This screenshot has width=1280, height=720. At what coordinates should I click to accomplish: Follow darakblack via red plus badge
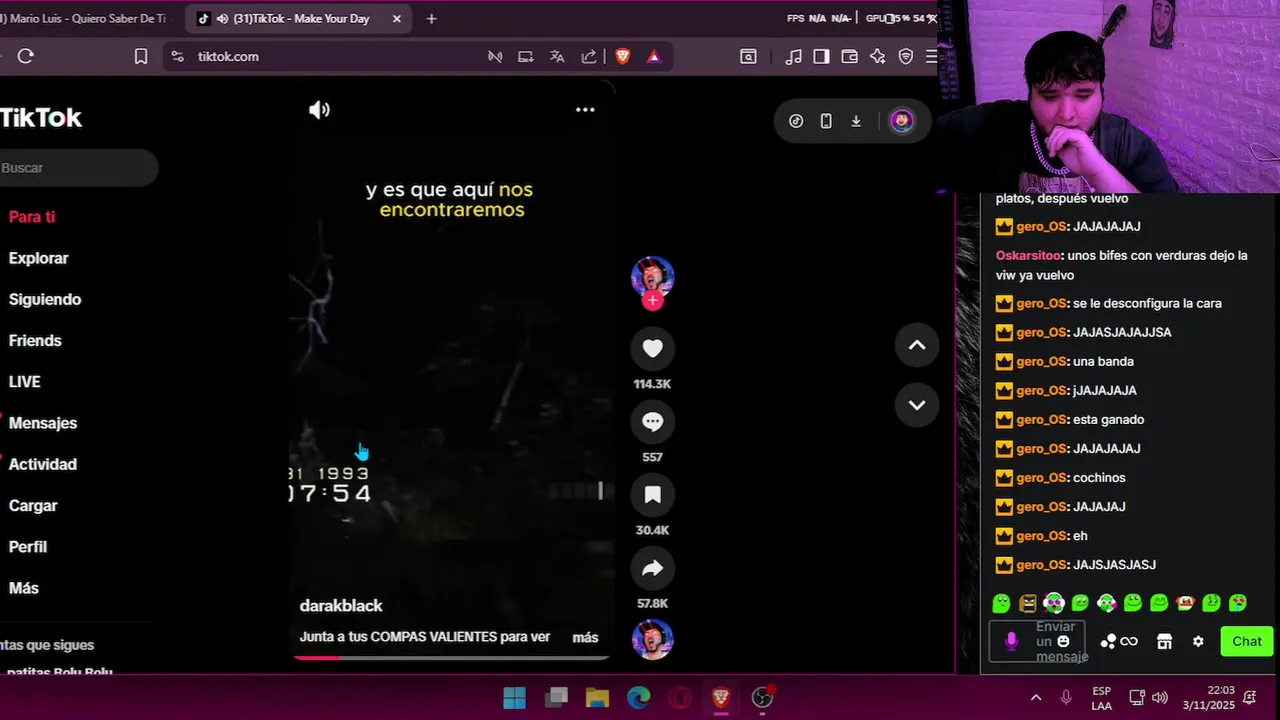pyautogui.click(x=652, y=300)
